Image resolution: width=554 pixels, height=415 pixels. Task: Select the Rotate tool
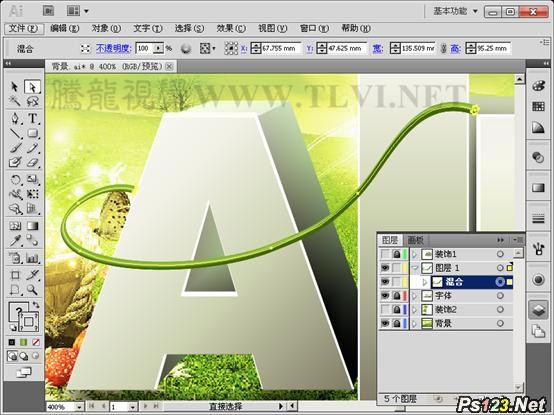pyautogui.click(x=15, y=179)
